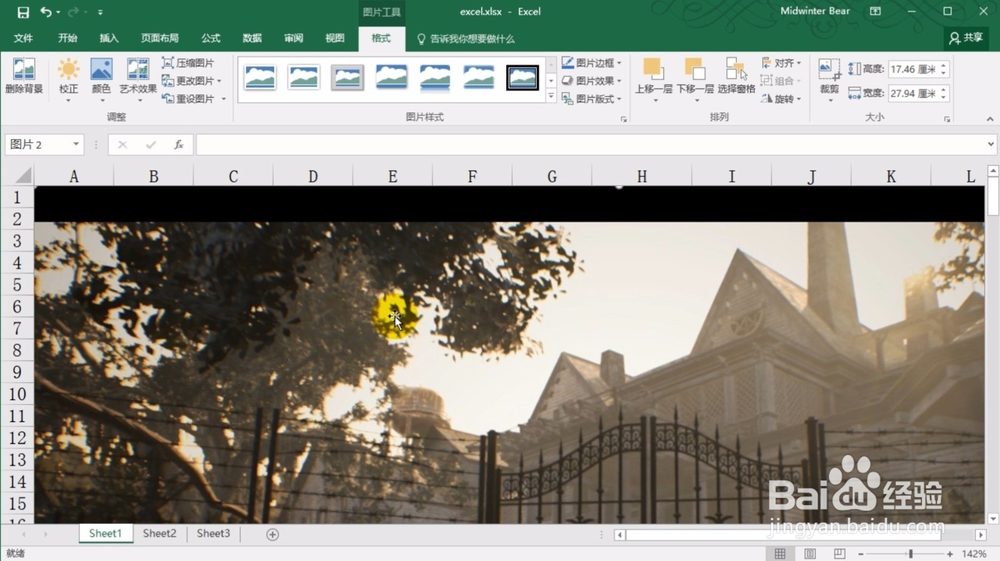The height and width of the screenshot is (561, 1000).
Task: Open the Rotate (旋转) dropdown
Action: pyautogui.click(x=781, y=98)
